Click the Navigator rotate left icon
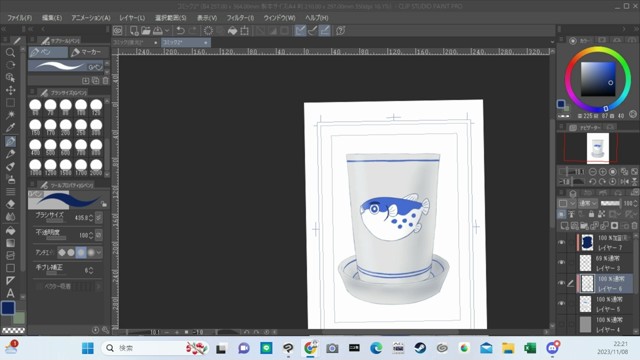640x360 pixels. [593, 182]
